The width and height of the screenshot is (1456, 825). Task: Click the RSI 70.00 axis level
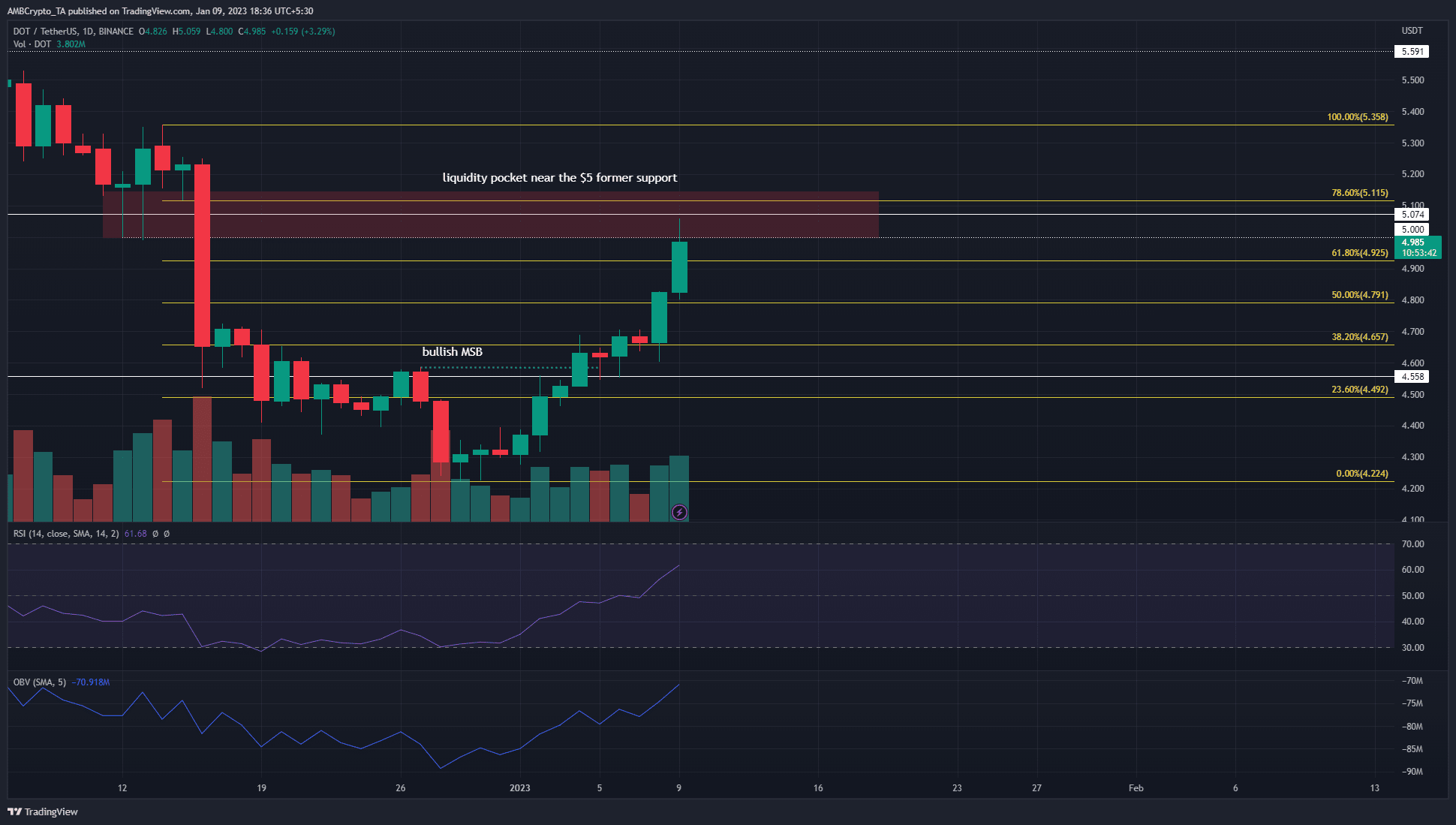pos(1412,544)
